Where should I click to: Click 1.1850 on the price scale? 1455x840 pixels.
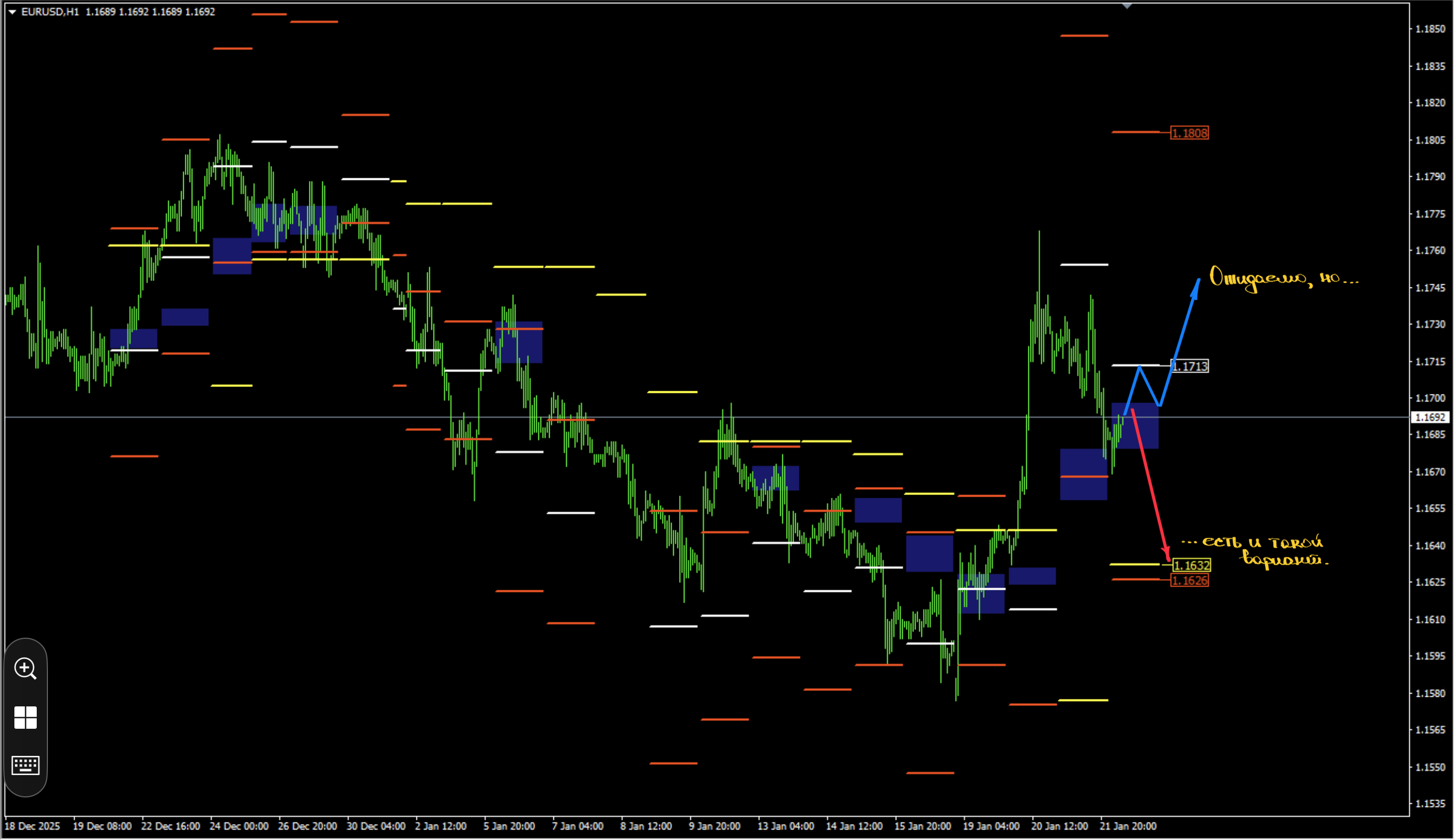[1430, 29]
